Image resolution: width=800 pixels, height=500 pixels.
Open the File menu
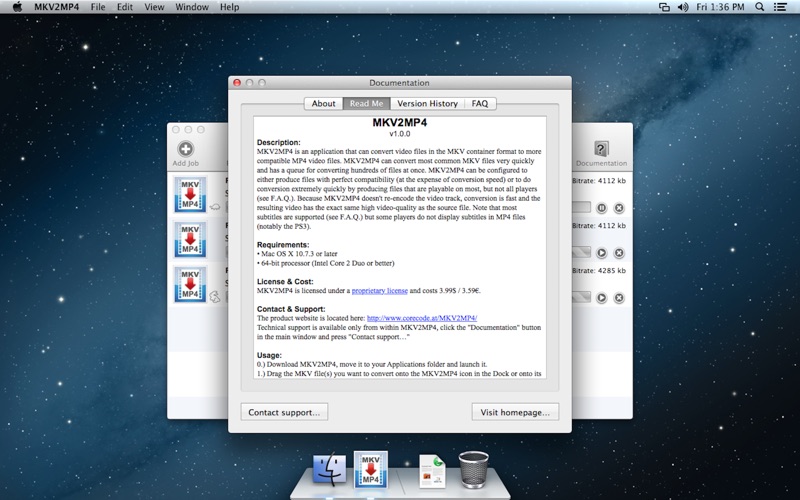[98, 7]
